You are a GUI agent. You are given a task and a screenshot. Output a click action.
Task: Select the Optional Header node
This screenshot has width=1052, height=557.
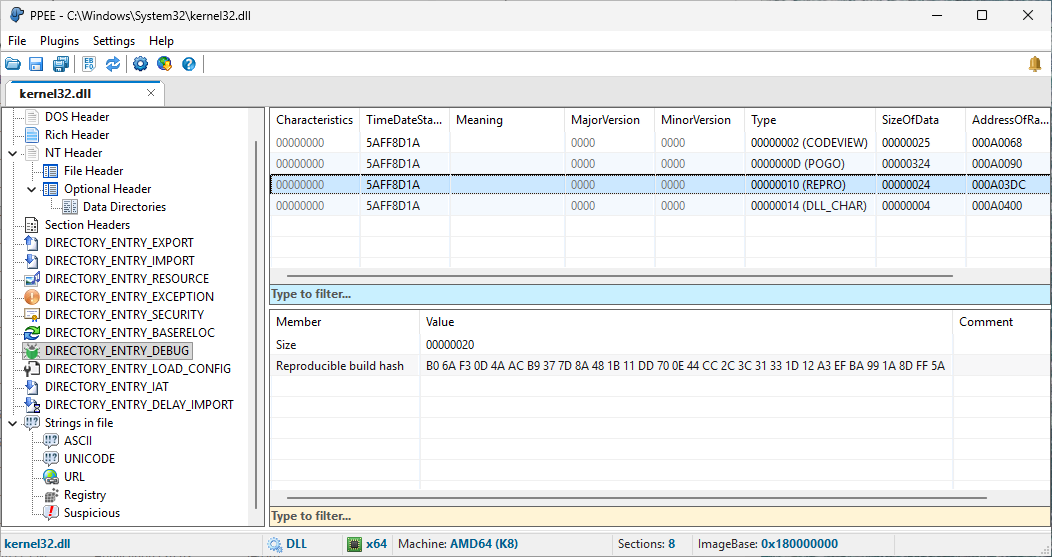tap(107, 189)
